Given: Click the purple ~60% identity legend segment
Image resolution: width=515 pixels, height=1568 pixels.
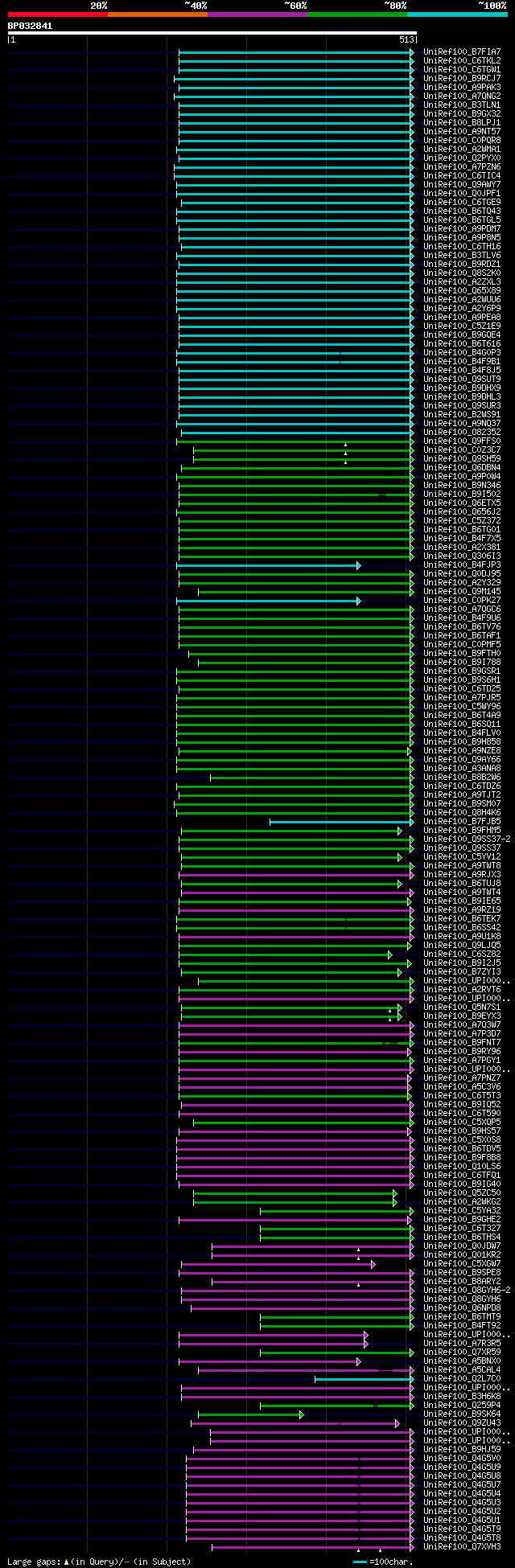Looking at the screenshot, I should coord(257,14).
